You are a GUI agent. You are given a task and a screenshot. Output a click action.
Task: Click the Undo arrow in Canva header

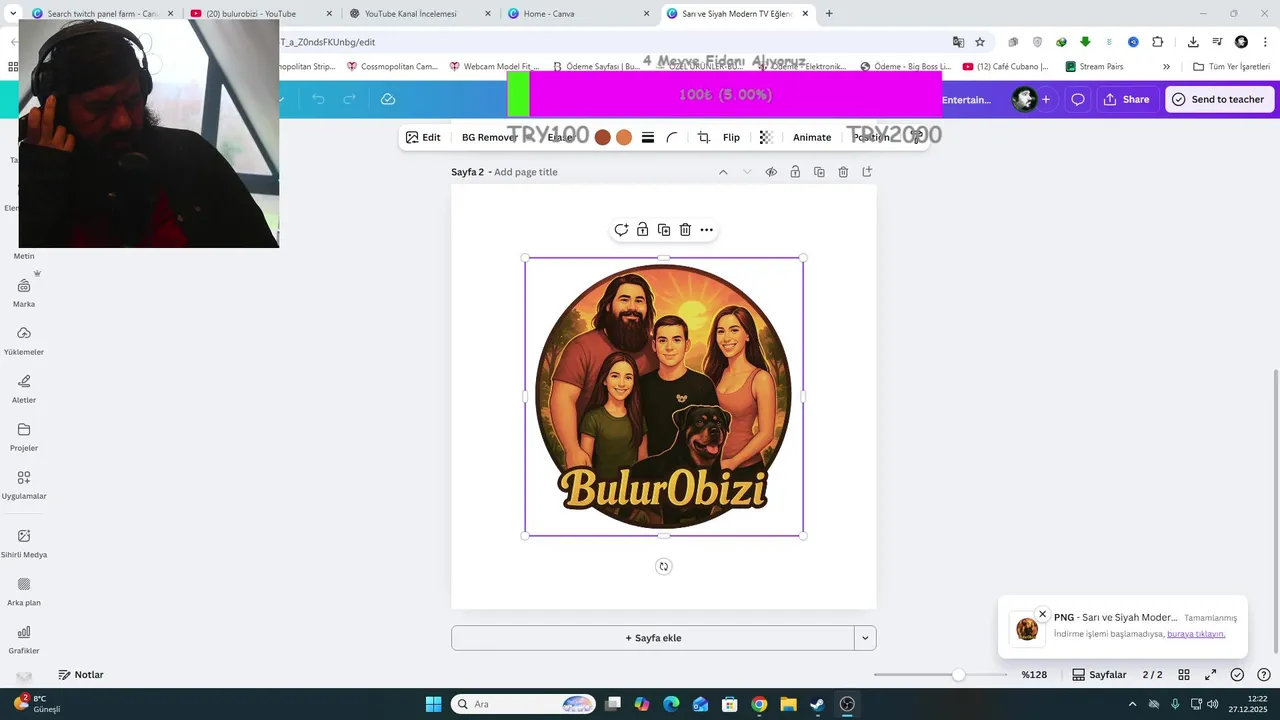pyautogui.click(x=318, y=99)
